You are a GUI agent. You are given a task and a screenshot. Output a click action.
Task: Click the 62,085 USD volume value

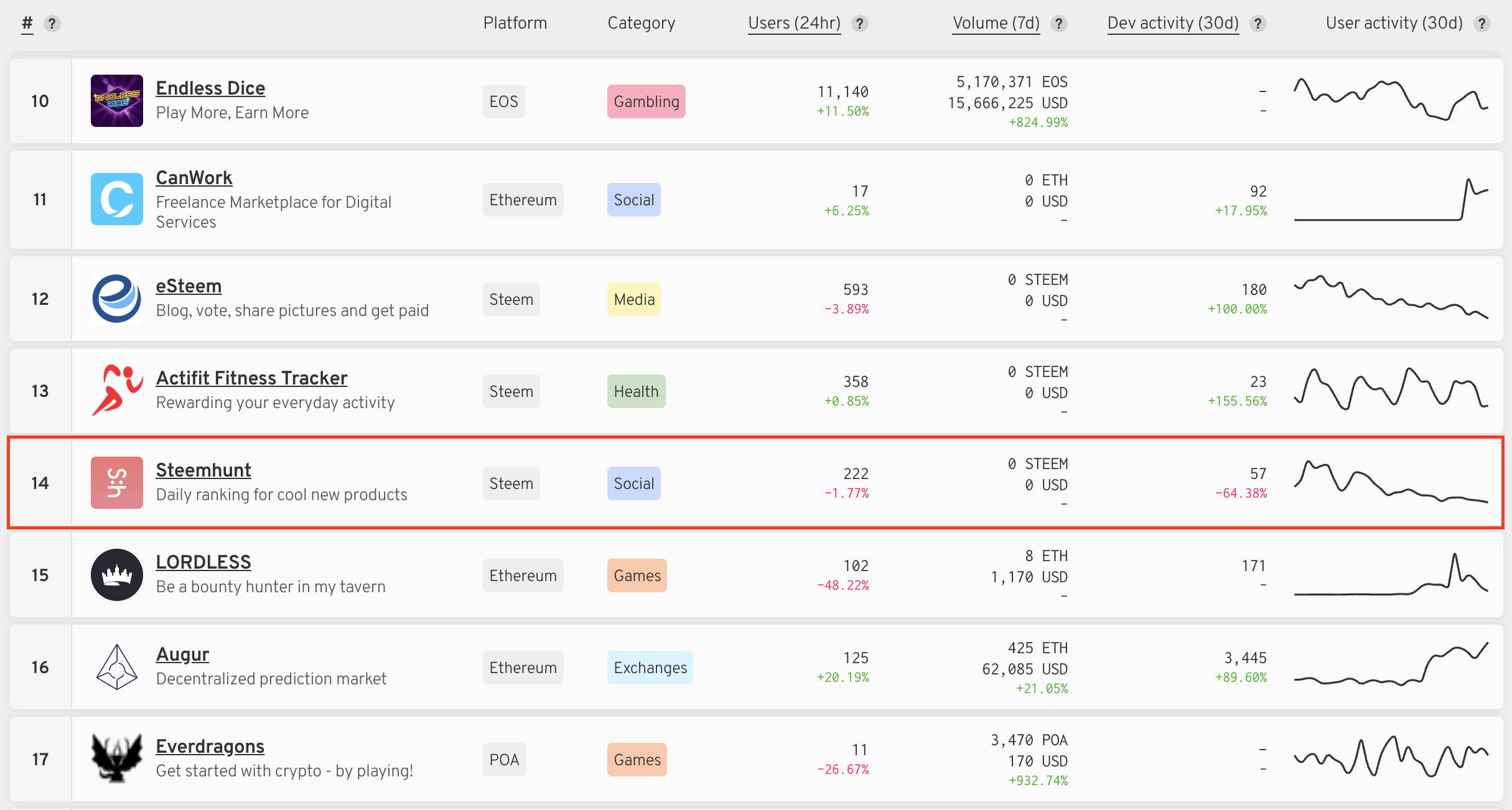point(1025,669)
